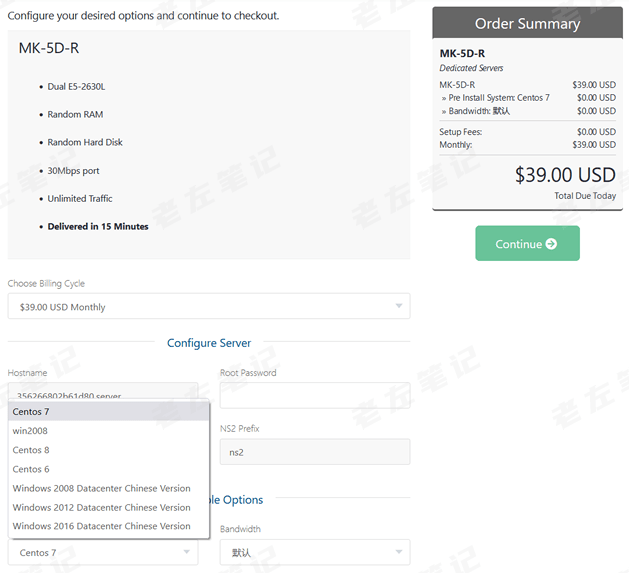Viewport: 629px width, 573px height.
Task: Open the Billing Cycle dropdown
Action: point(209,307)
